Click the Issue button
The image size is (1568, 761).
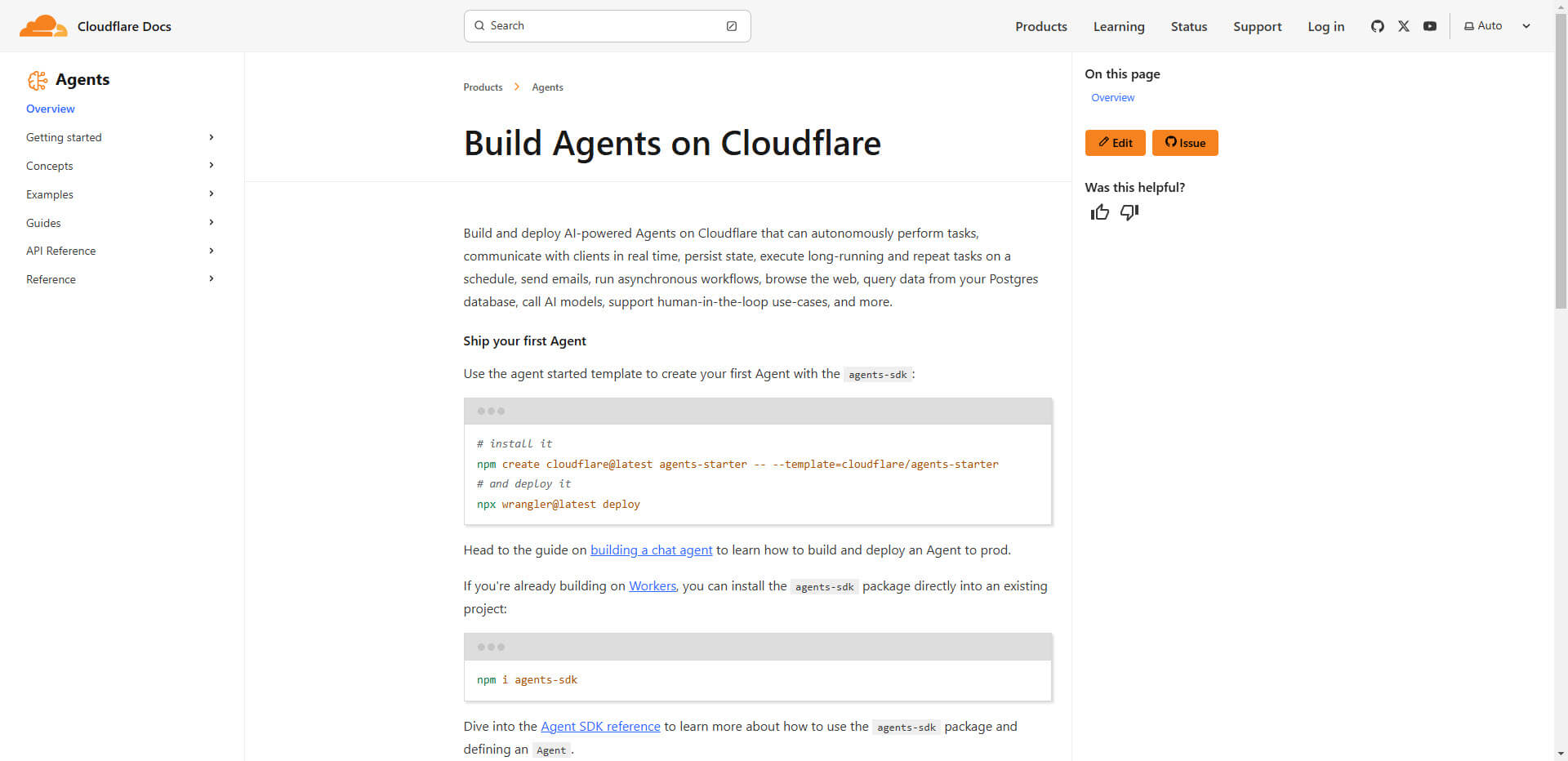(x=1185, y=143)
